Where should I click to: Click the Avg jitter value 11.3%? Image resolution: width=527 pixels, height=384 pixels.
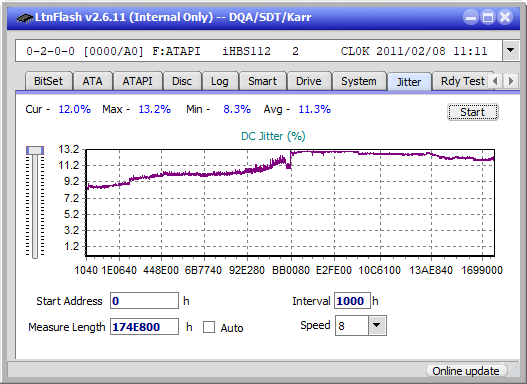pyautogui.click(x=315, y=109)
